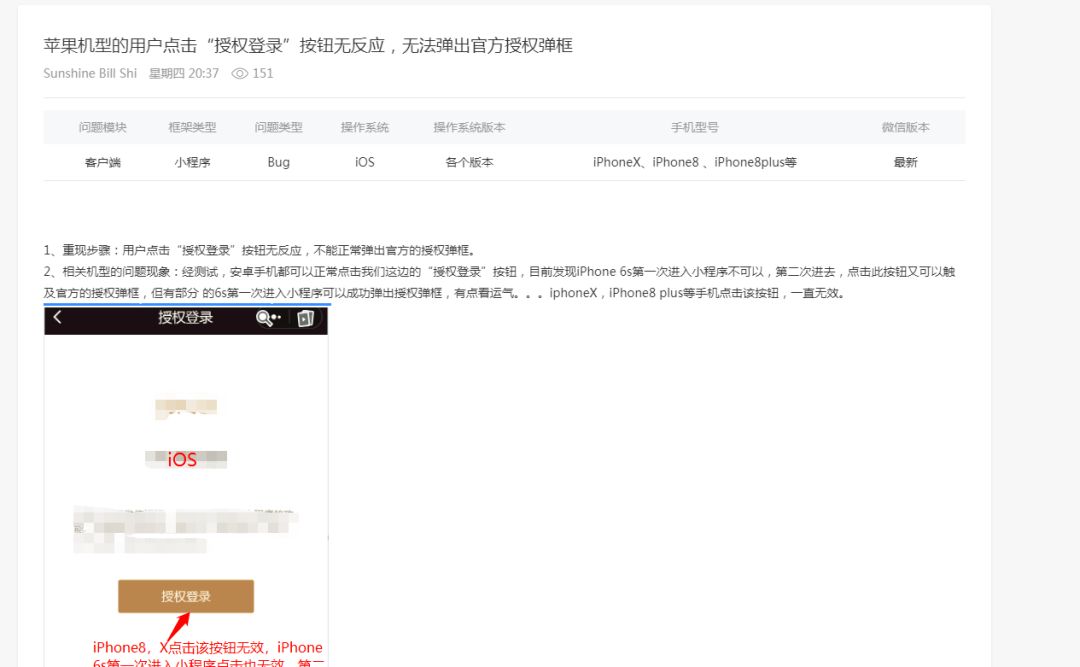Click the iPhoneX、iPhone8 models cell
The image size is (1080, 667).
(x=694, y=163)
